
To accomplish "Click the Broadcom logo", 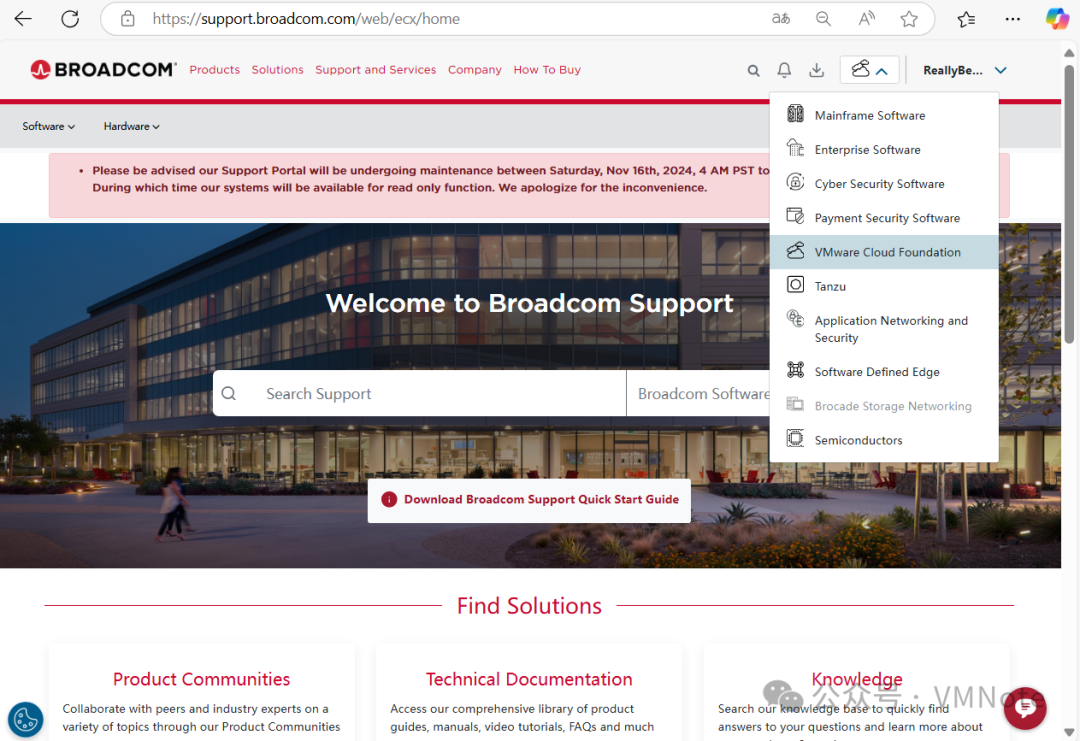I will point(103,70).
